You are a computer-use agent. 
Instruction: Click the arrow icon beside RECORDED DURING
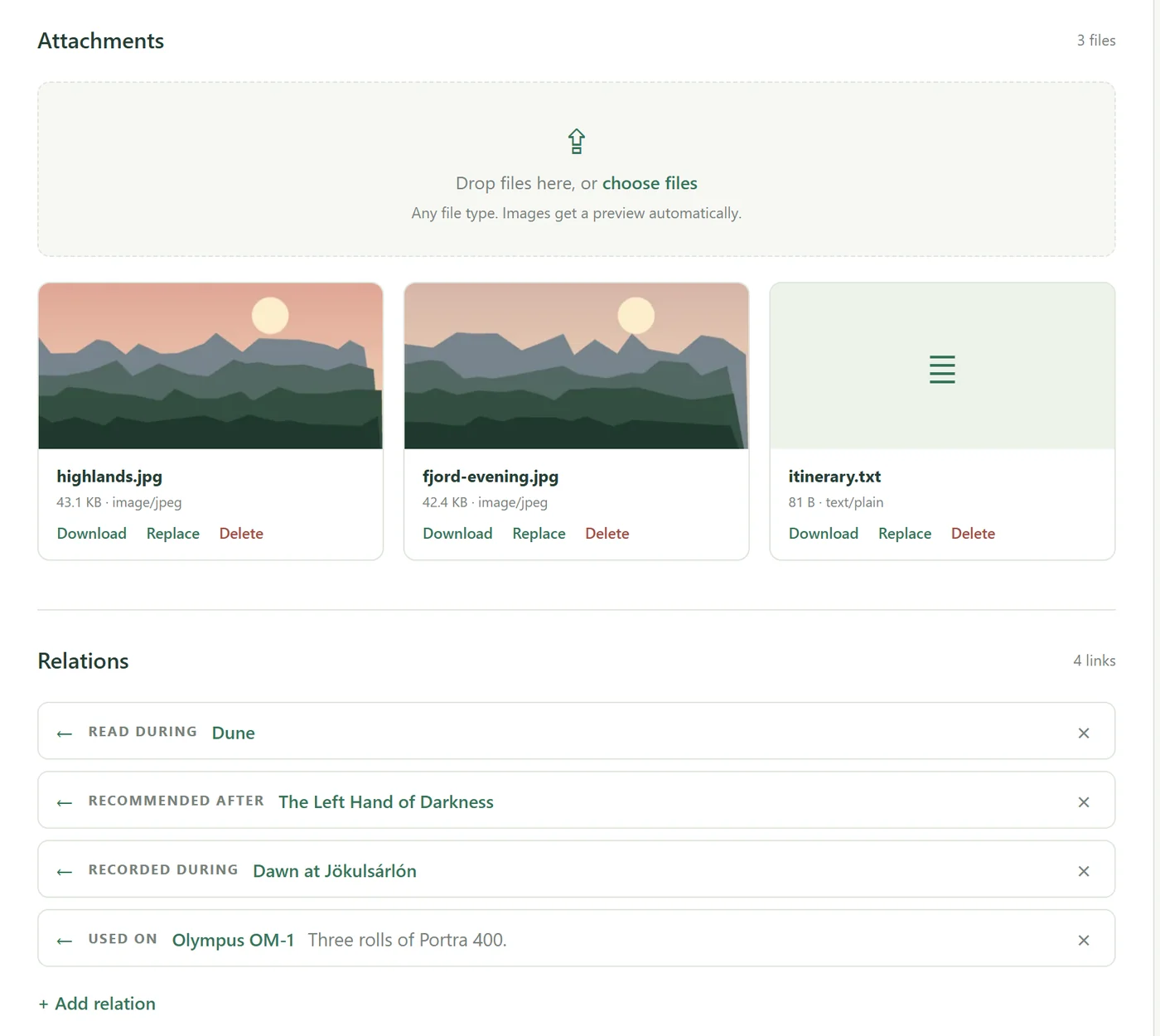pos(65,872)
